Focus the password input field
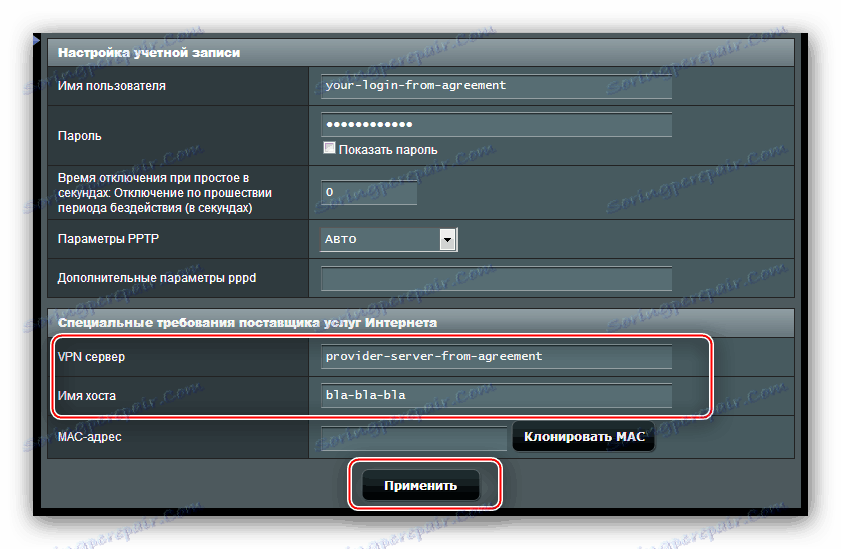Viewport: 841px width, 549px height. 496,124
